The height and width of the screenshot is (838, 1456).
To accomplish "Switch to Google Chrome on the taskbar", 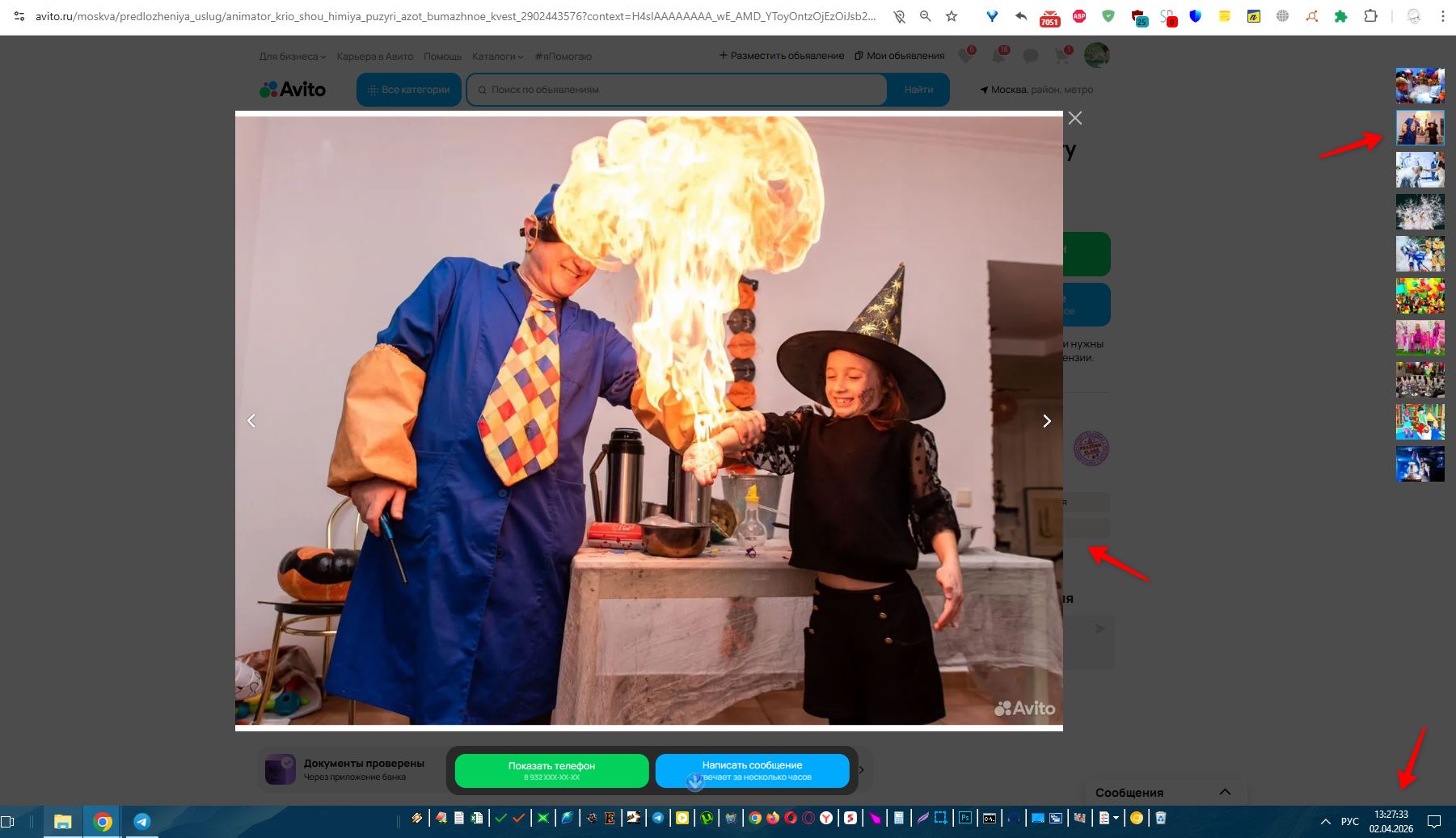I will (103, 821).
